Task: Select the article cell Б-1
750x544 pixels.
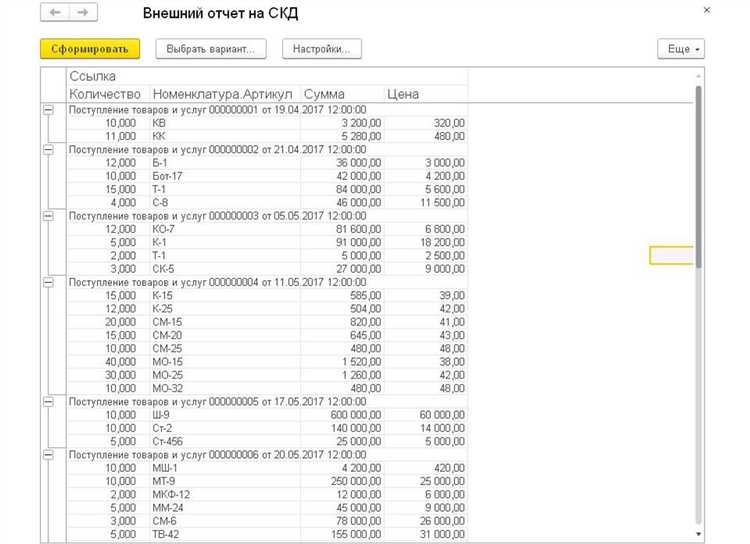Action: 225,163
